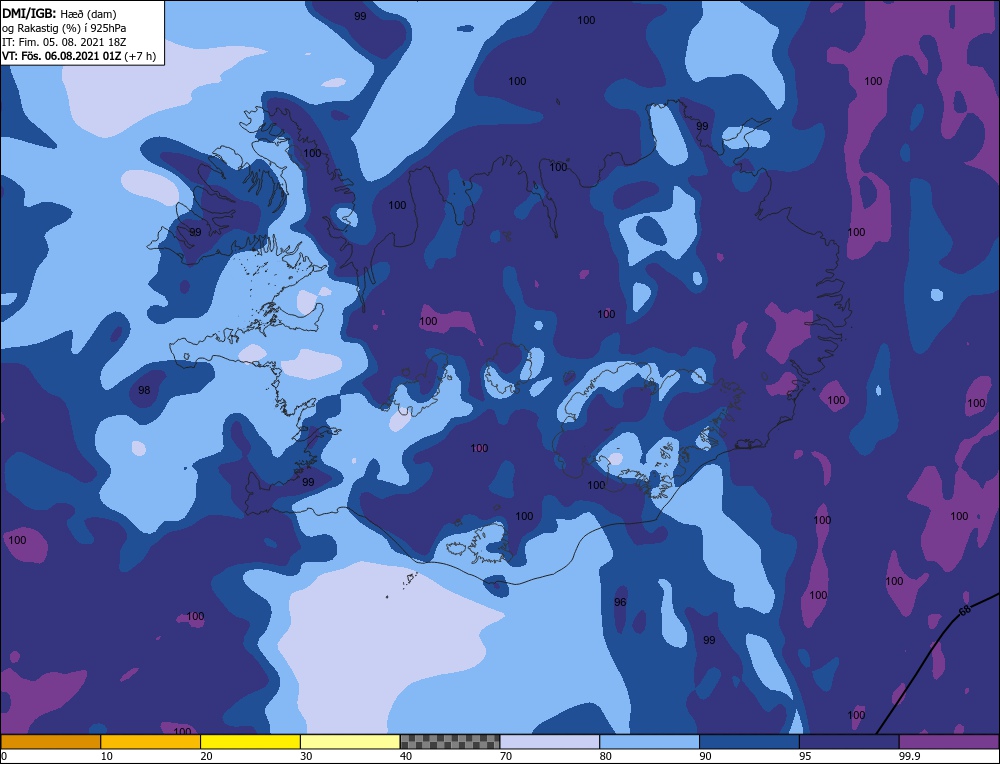Click the '70' legend scale label

(506, 756)
